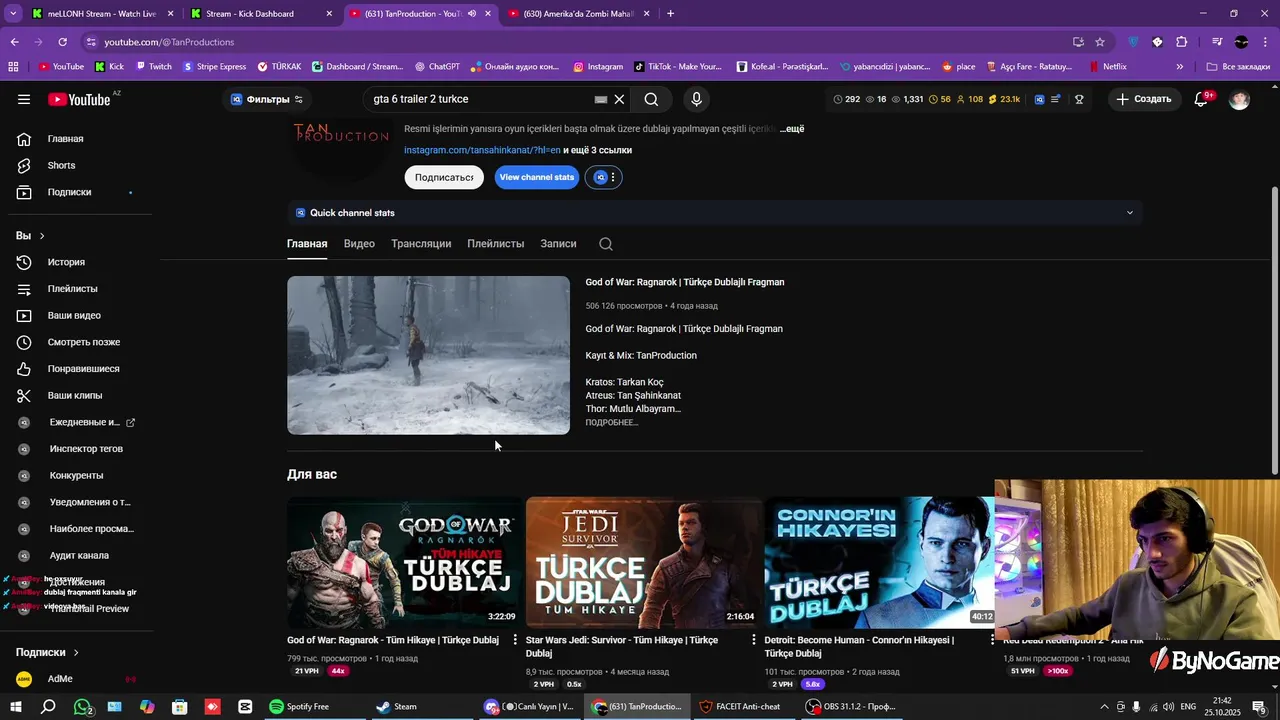Play the featured God of War snowy trailer thumbnail
The height and width of the screenshot is (720, 1280).
pos(428,355)
